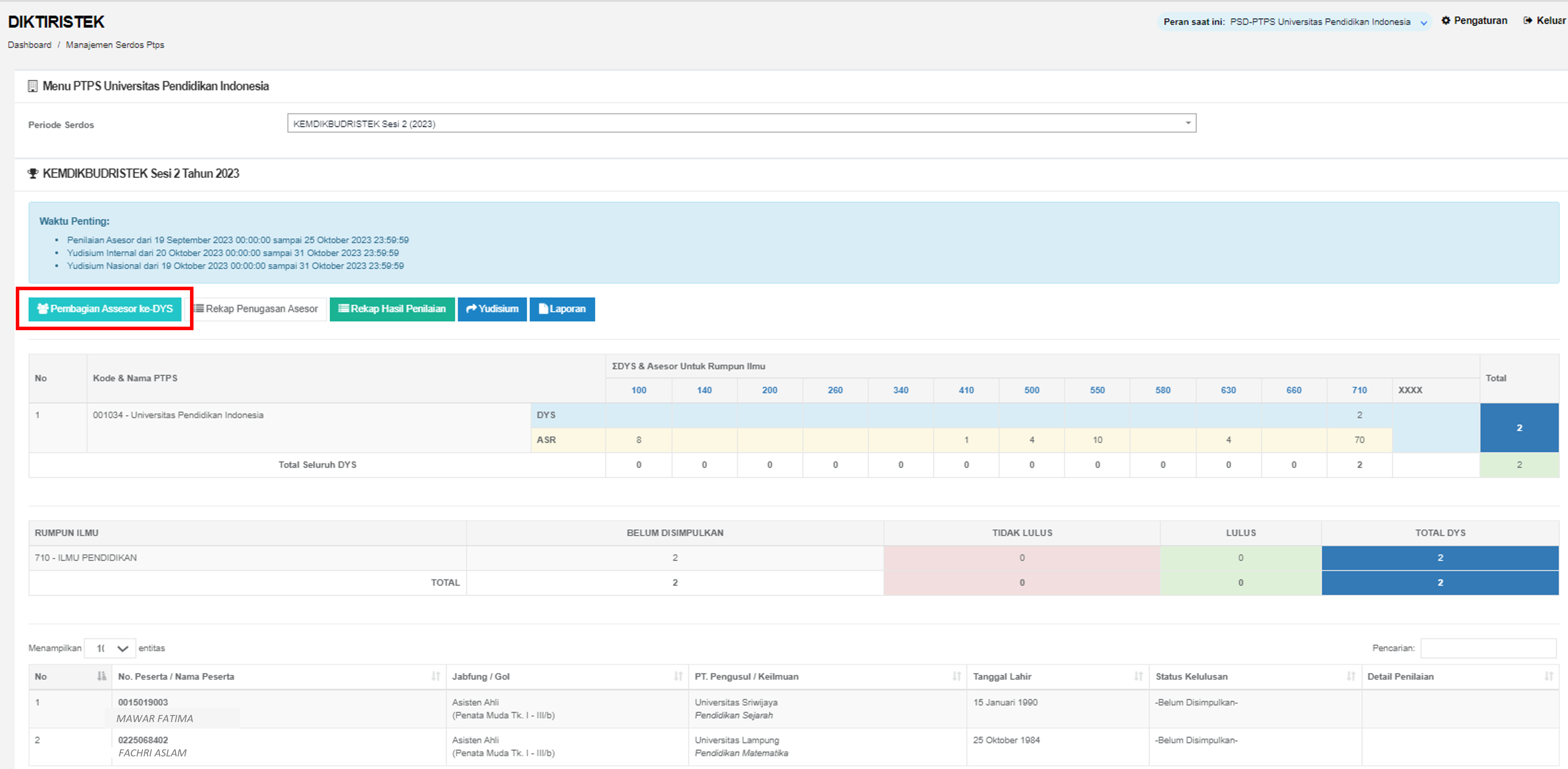
Task: Click the Waktu Penting heading
Action: [74, 222]
